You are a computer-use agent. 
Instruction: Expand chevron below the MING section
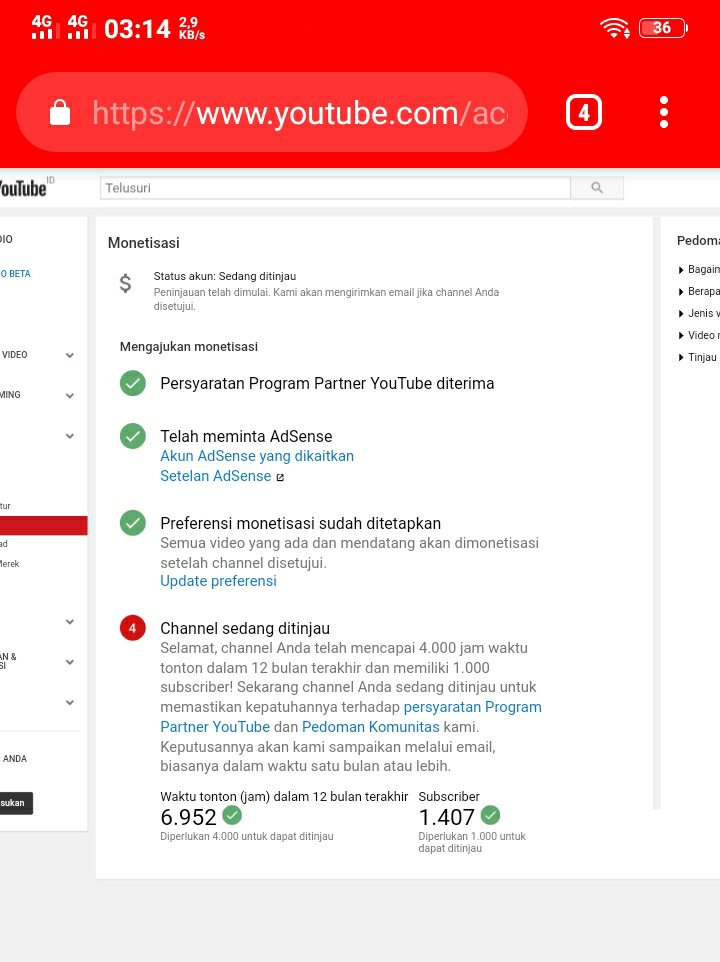[x=70, y=436]
